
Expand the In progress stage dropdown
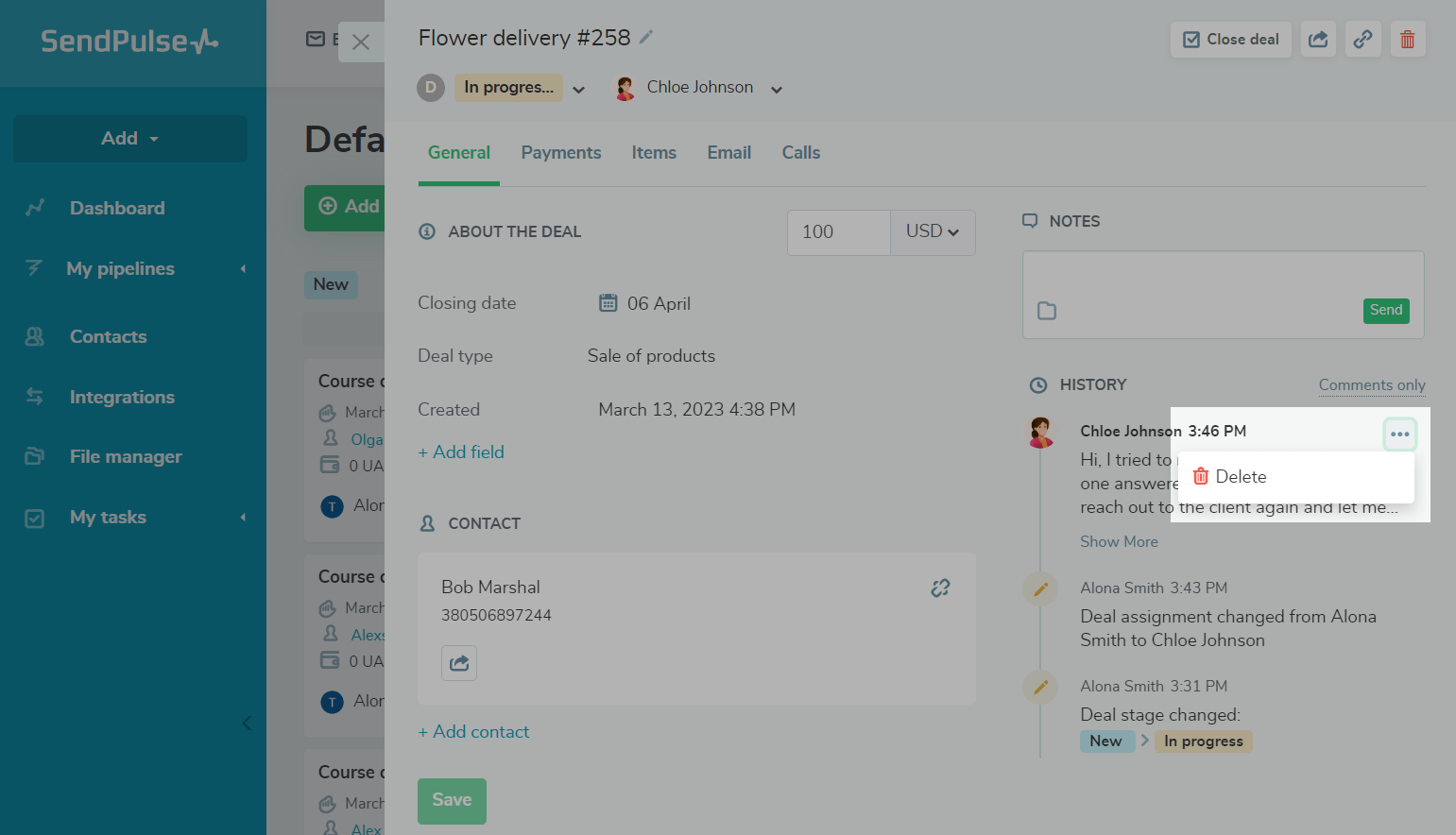tap(578, 89)
